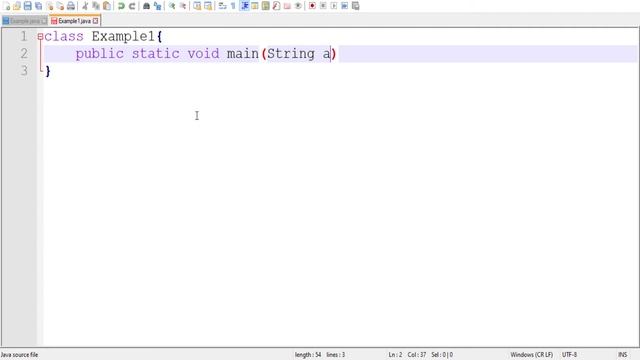Open Folder as Workspace icon

click(x=287, y=6)
